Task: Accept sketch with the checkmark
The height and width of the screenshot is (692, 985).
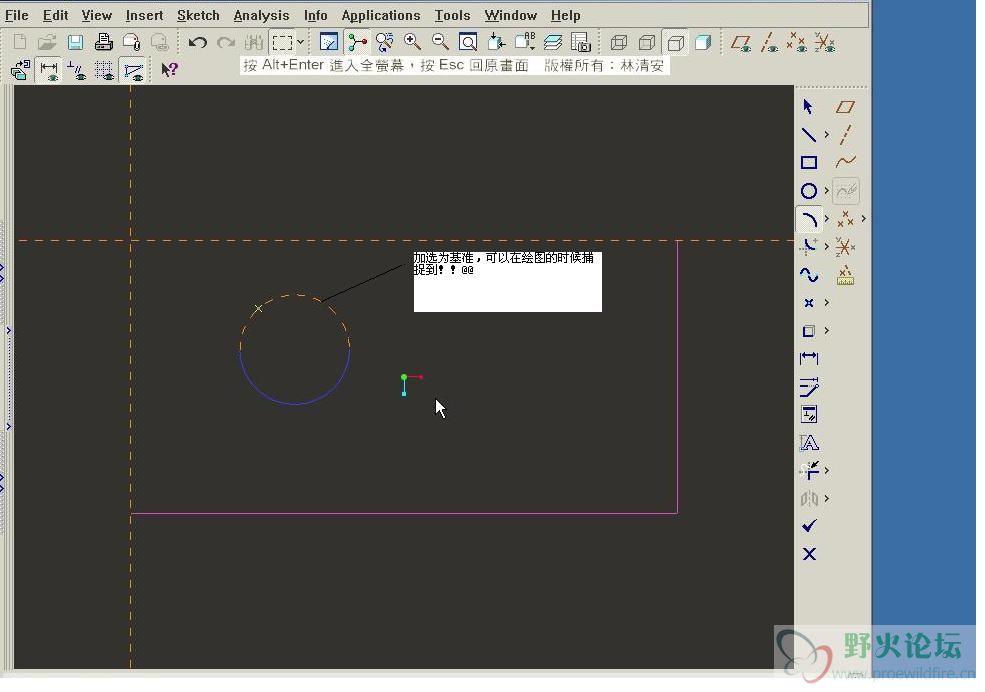Action: [809, 526]
